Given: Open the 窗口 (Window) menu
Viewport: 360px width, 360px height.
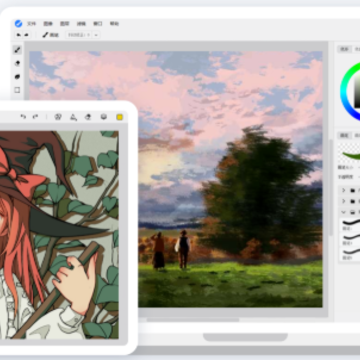Looking at the screenshot, I should point(98,24).
